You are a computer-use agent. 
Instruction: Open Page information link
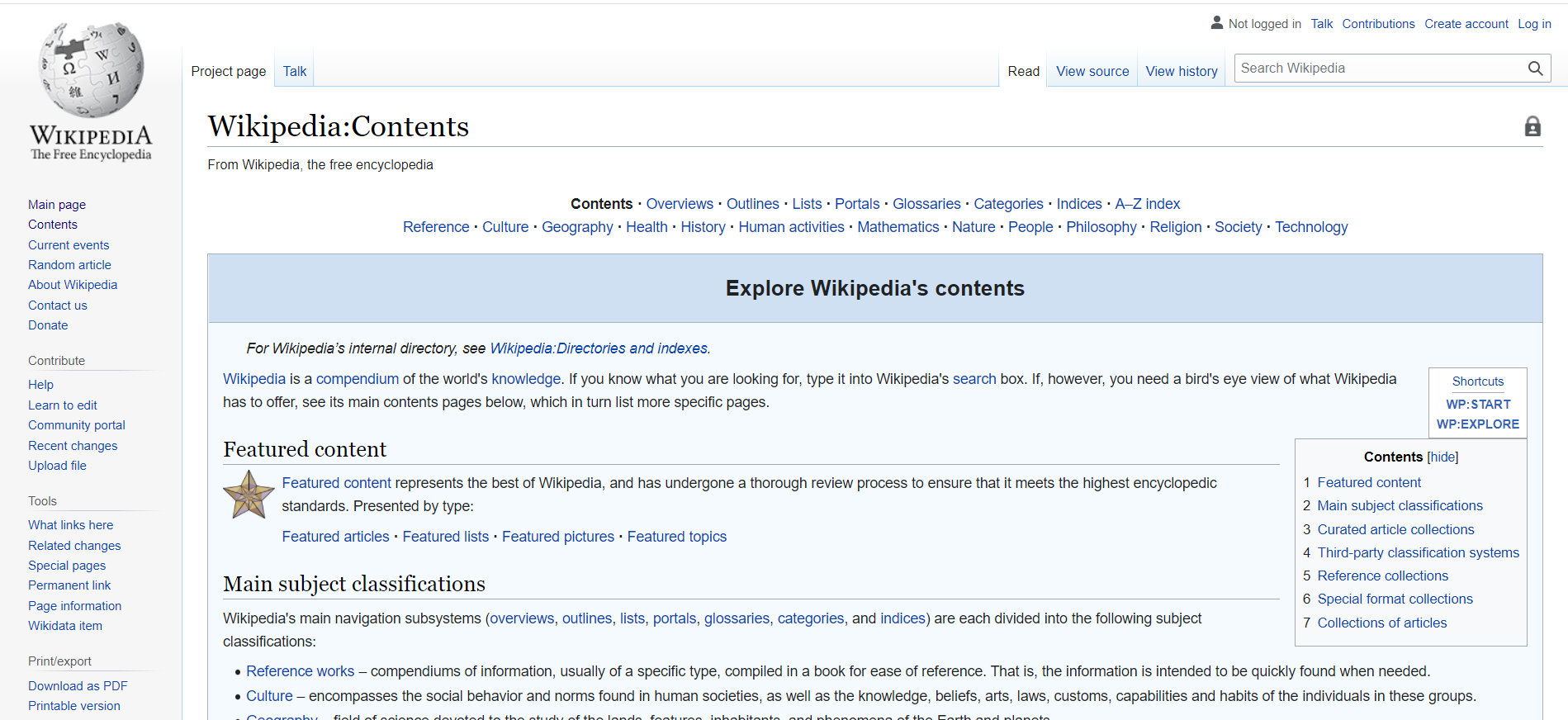(74, 606)
